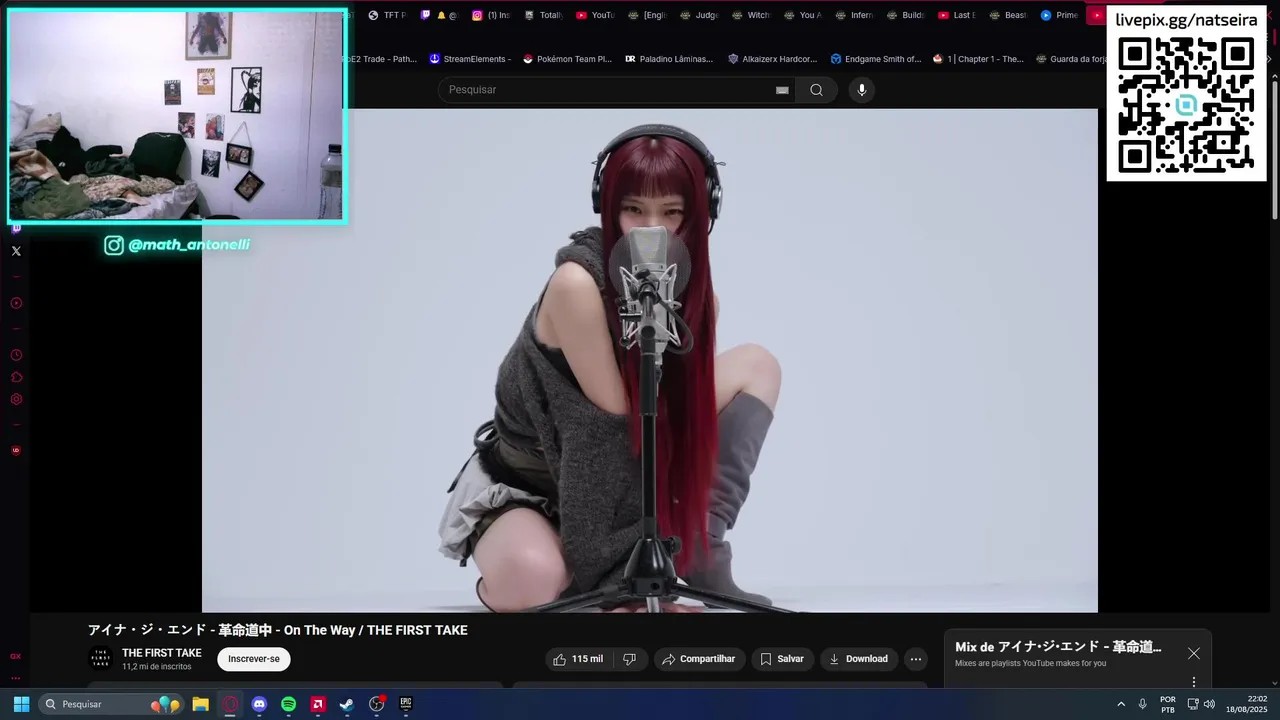Switch to the Beast tab
This screenshot has width=1280, height=720.
click(x=1009, y=15)
